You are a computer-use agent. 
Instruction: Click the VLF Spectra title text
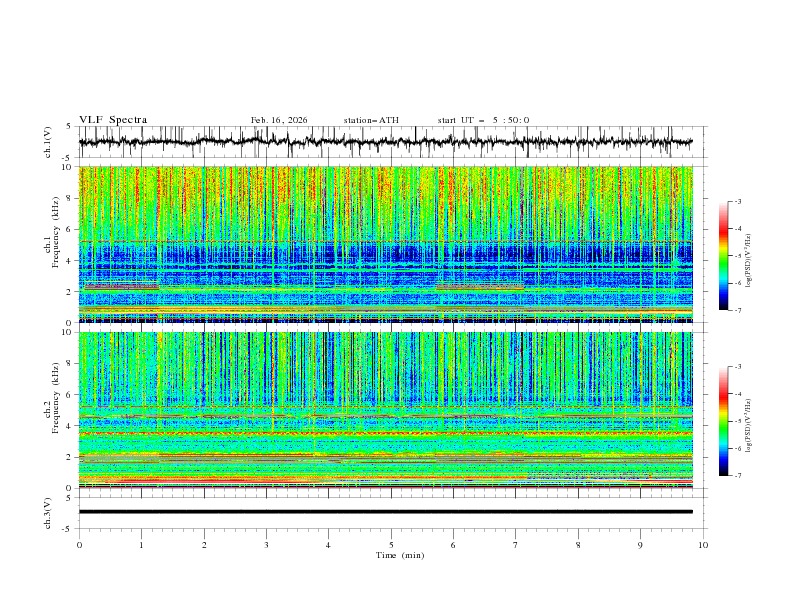[113, 120]
